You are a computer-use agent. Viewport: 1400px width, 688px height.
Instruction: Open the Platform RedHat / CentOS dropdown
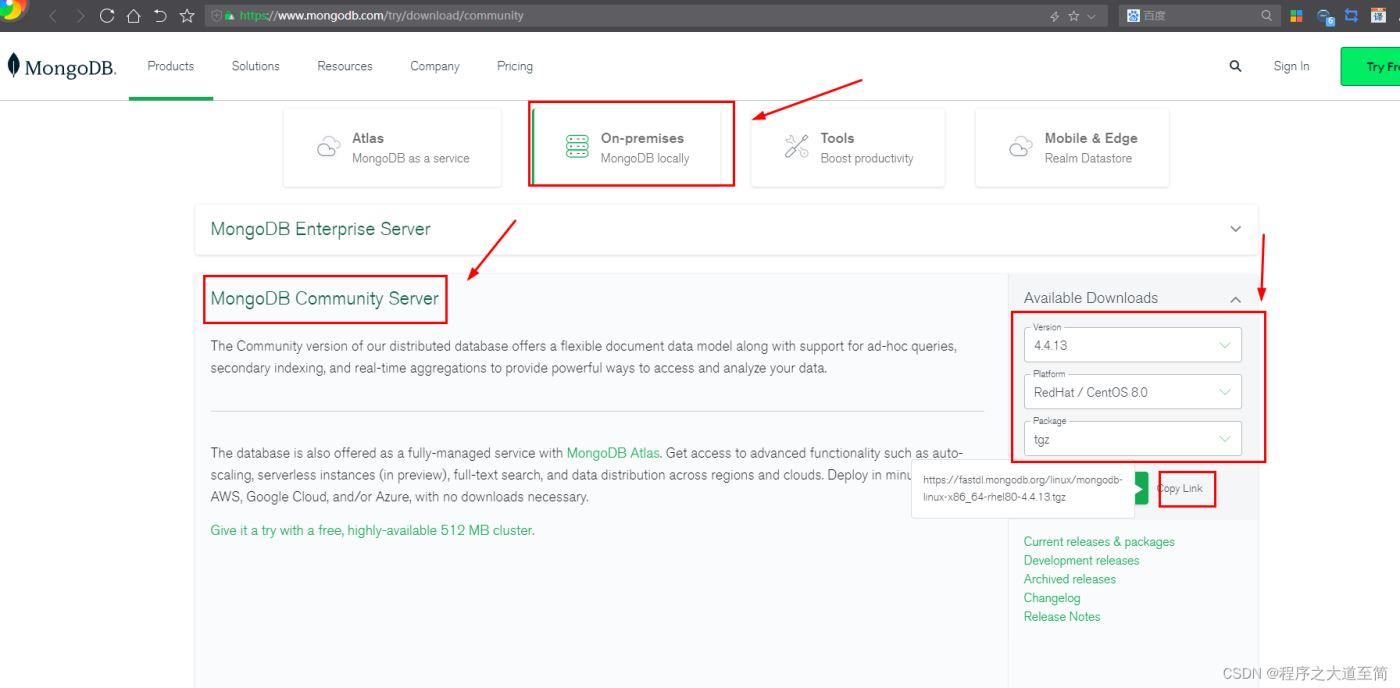[1132, 392]
